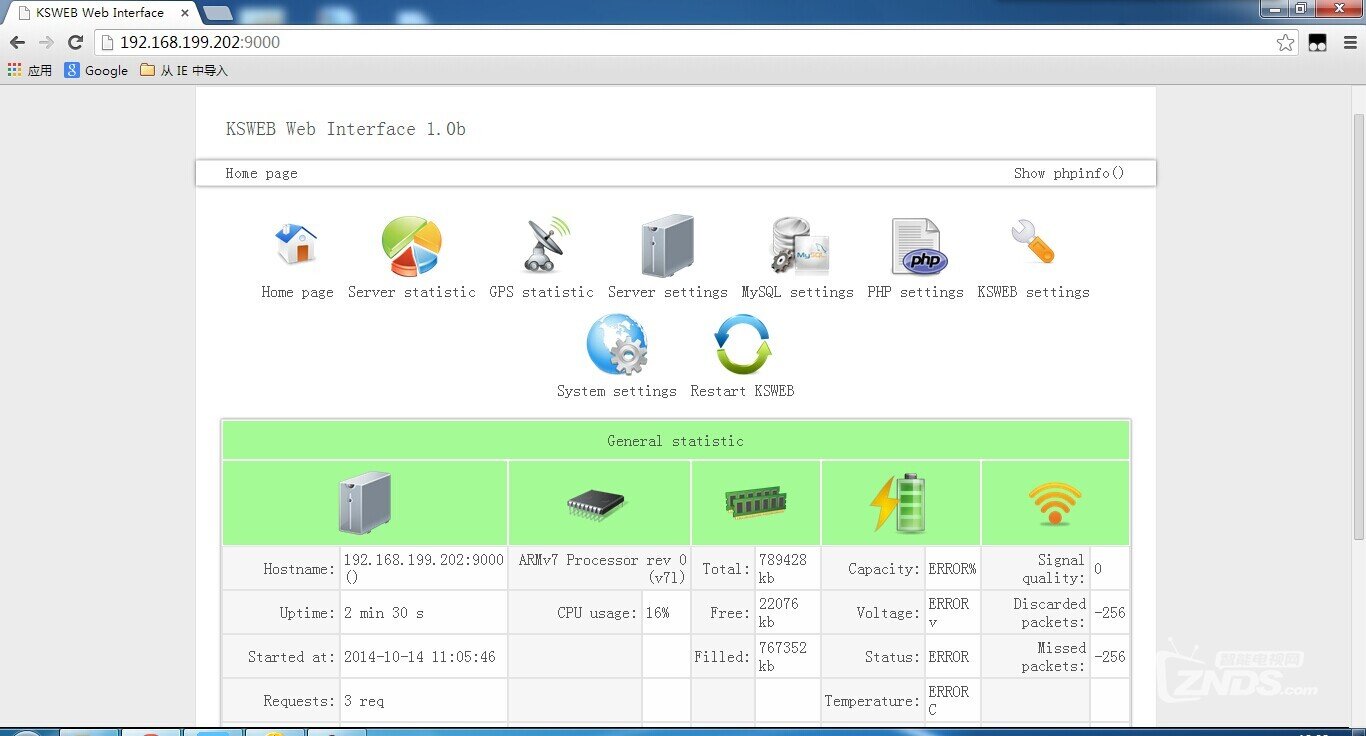Reload the page with refresh icon

tap(75, 42)
